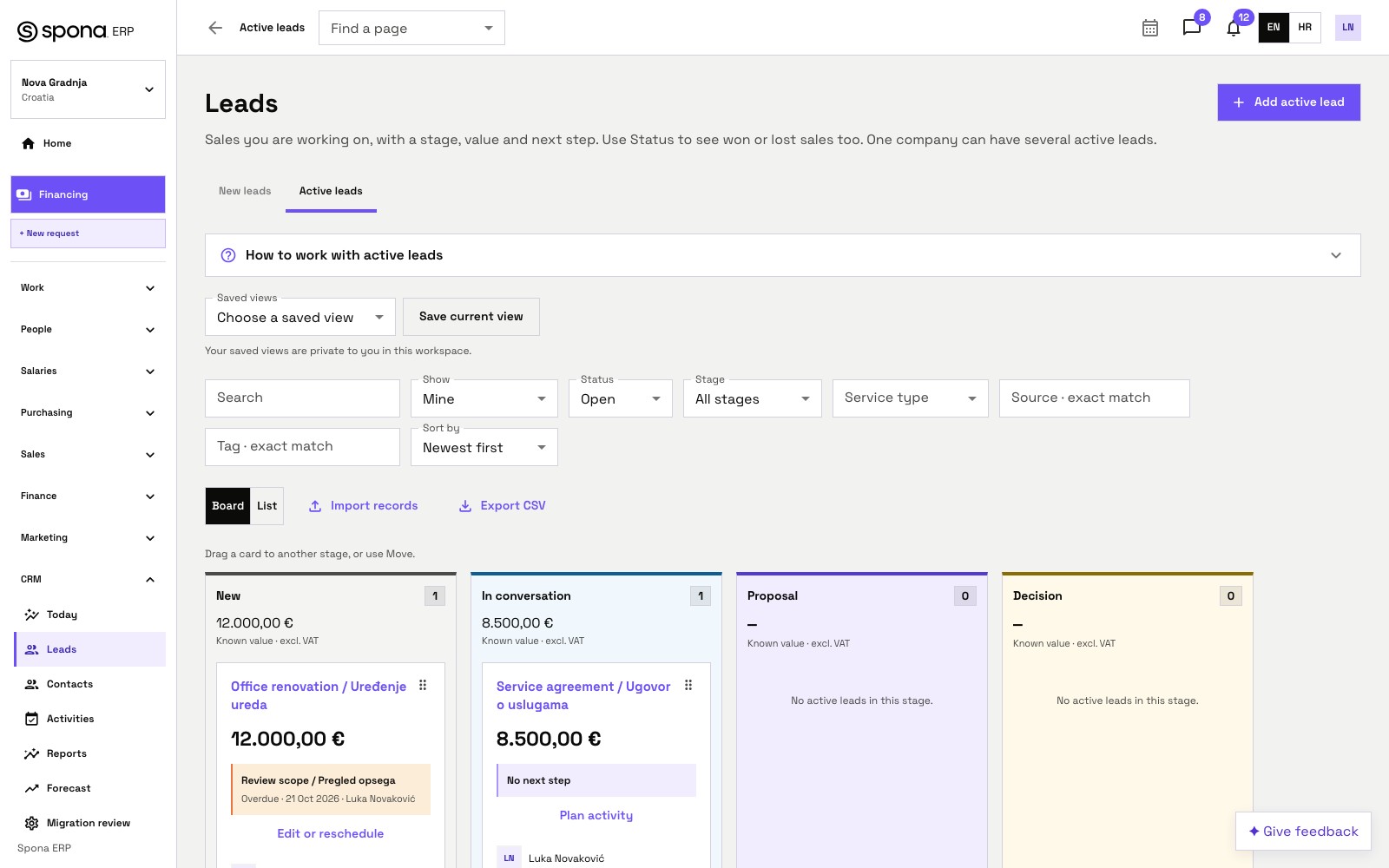Image resolution: width=1389 pixels, height=868 pixels.
Task: Open the Sort by dropdown
Action: click(x=484, y=447)
